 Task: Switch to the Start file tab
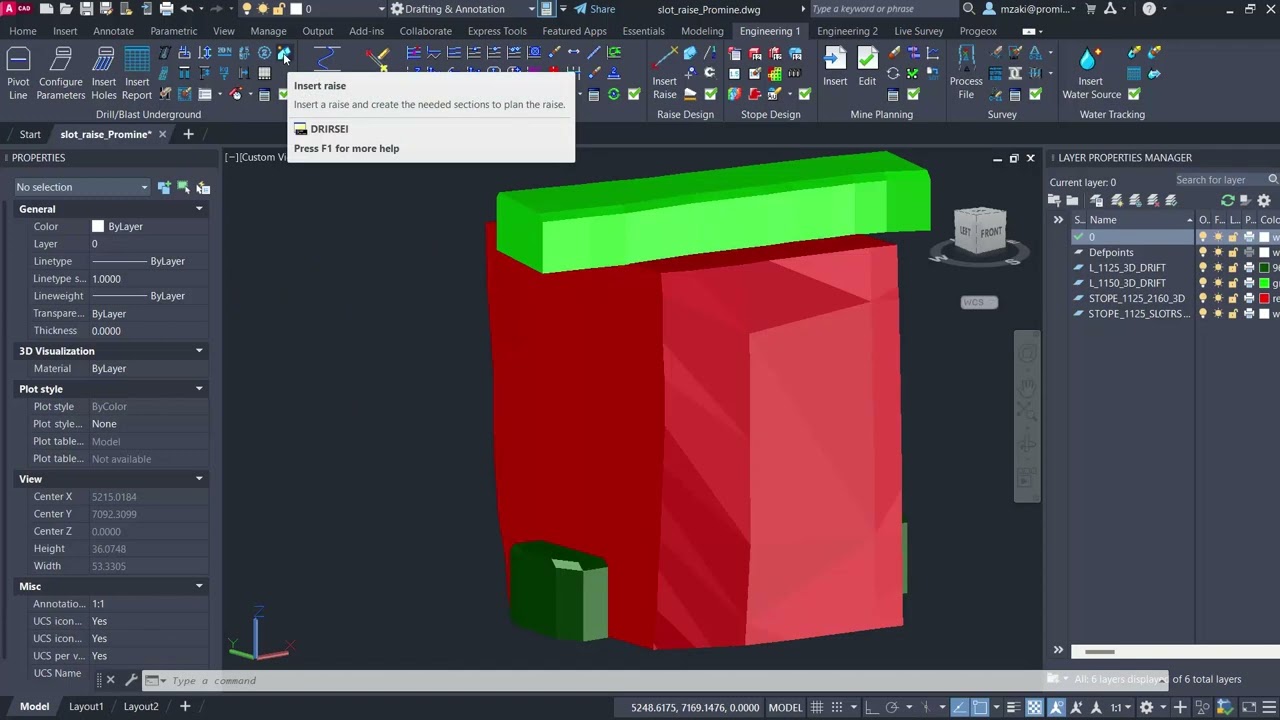[30, 134]
